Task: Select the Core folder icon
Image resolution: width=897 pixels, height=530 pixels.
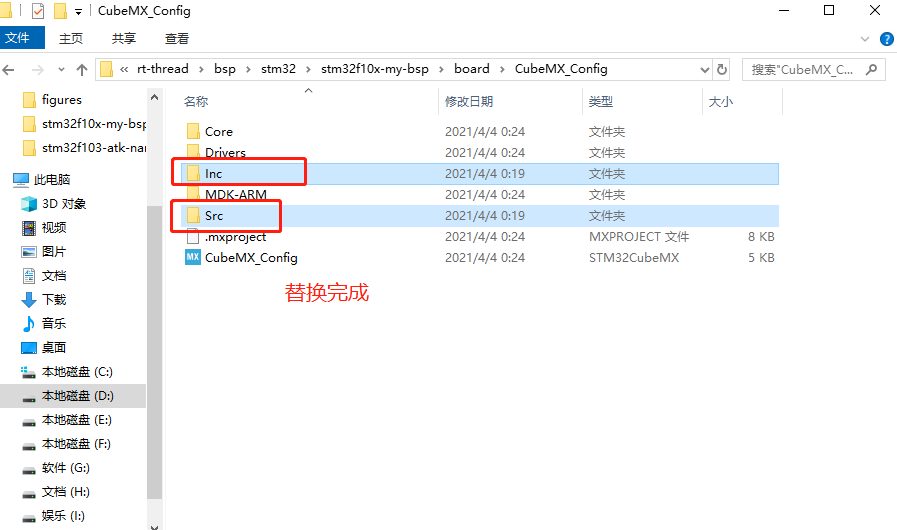Action: [193, 131]
